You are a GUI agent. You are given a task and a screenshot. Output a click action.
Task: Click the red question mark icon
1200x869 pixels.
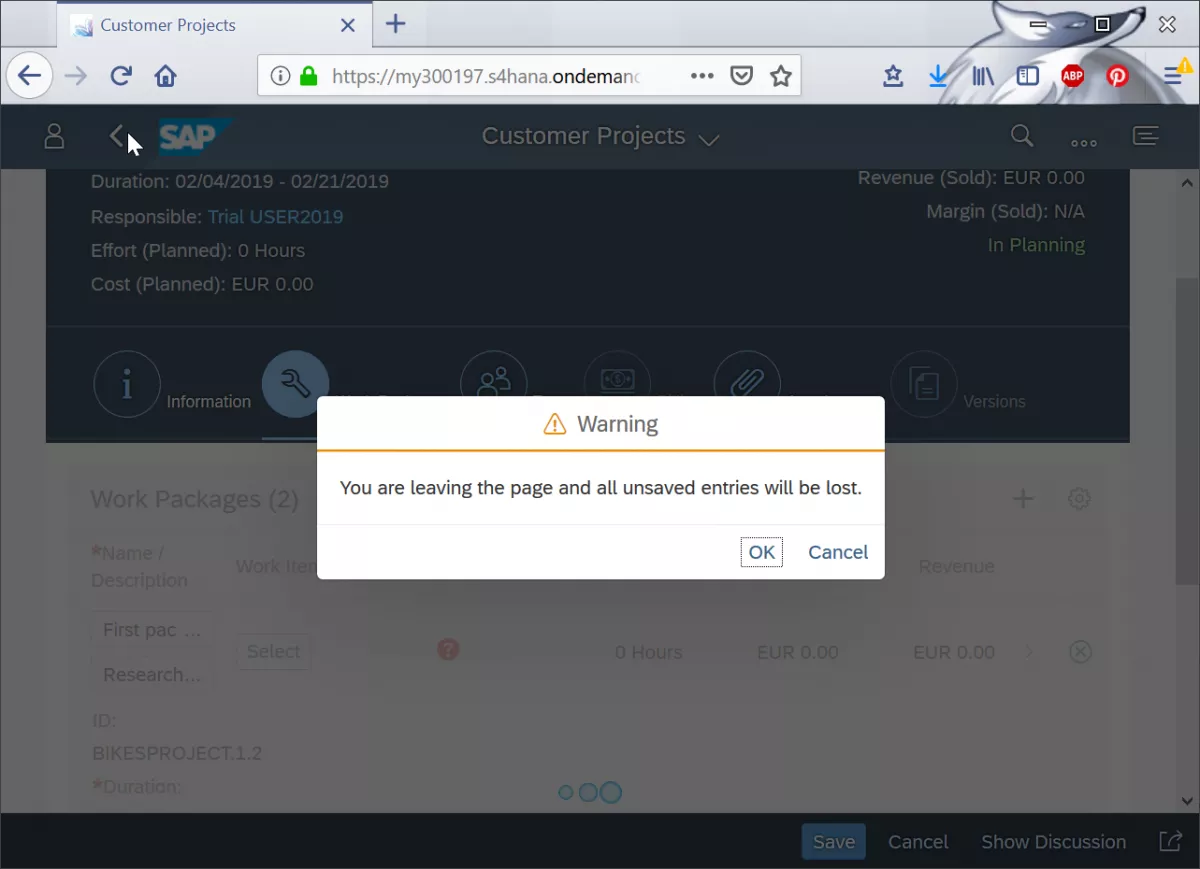448,649
